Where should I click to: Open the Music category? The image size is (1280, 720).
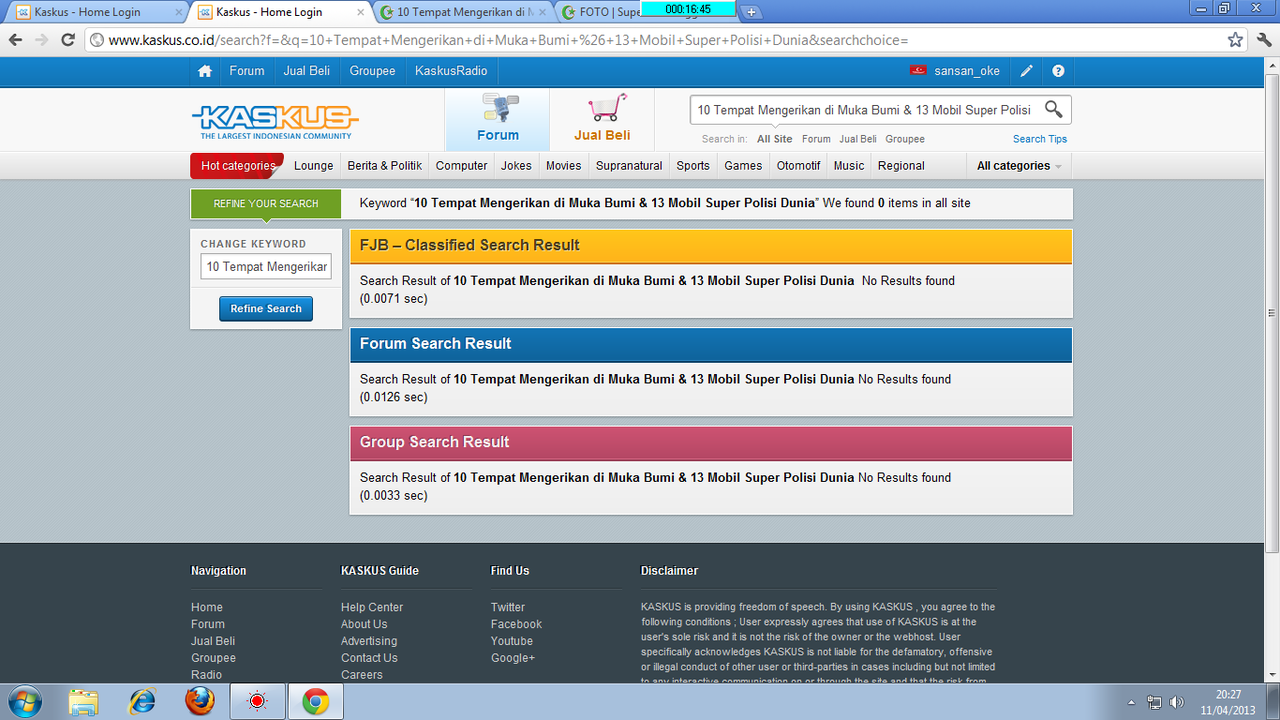tap(849, 166)
